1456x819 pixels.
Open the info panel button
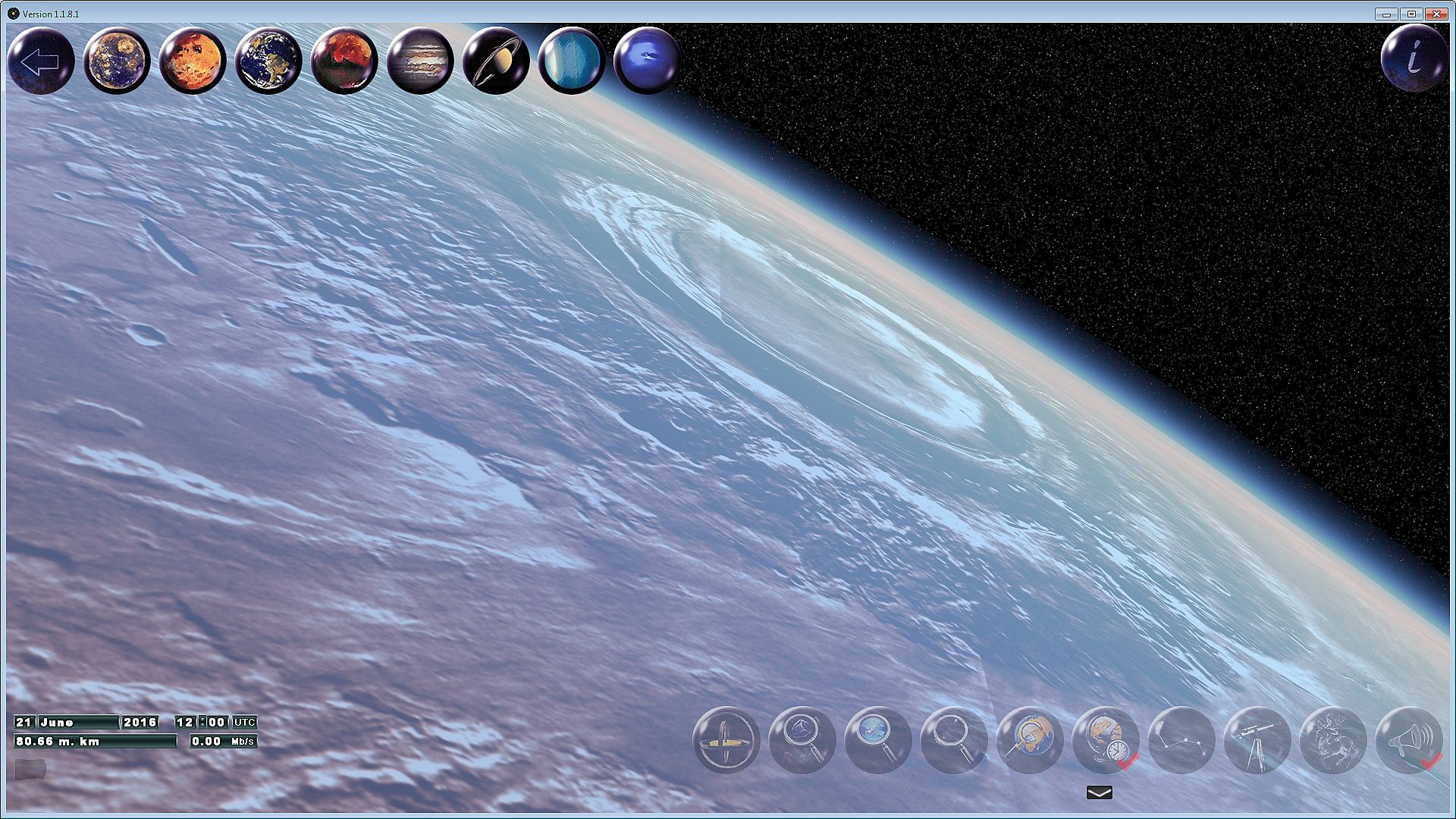click(1414, 58)
